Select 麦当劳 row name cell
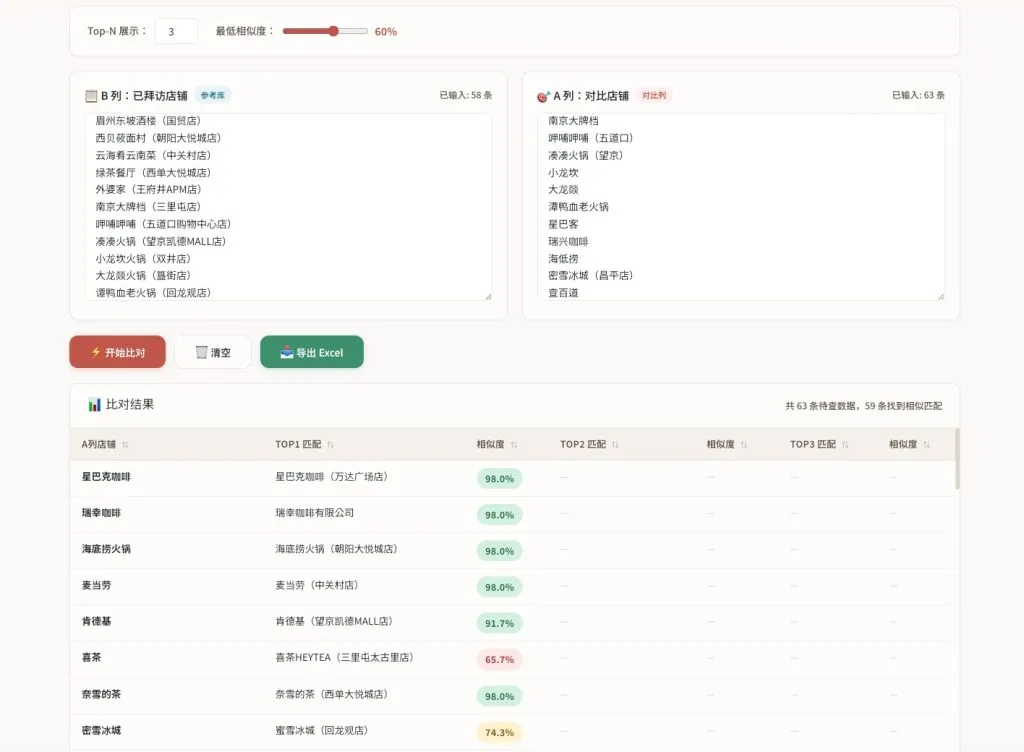The width and height of the screenshot is (1024, 752). (96, 586)
